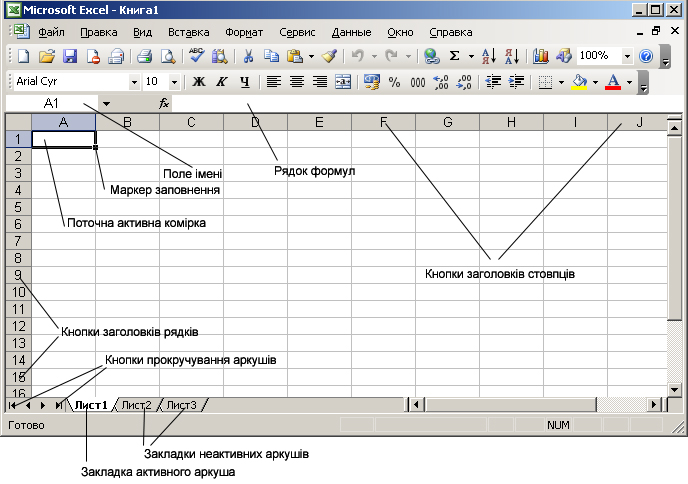Jump to first sheet with tab scroll button

coord(12,405)
